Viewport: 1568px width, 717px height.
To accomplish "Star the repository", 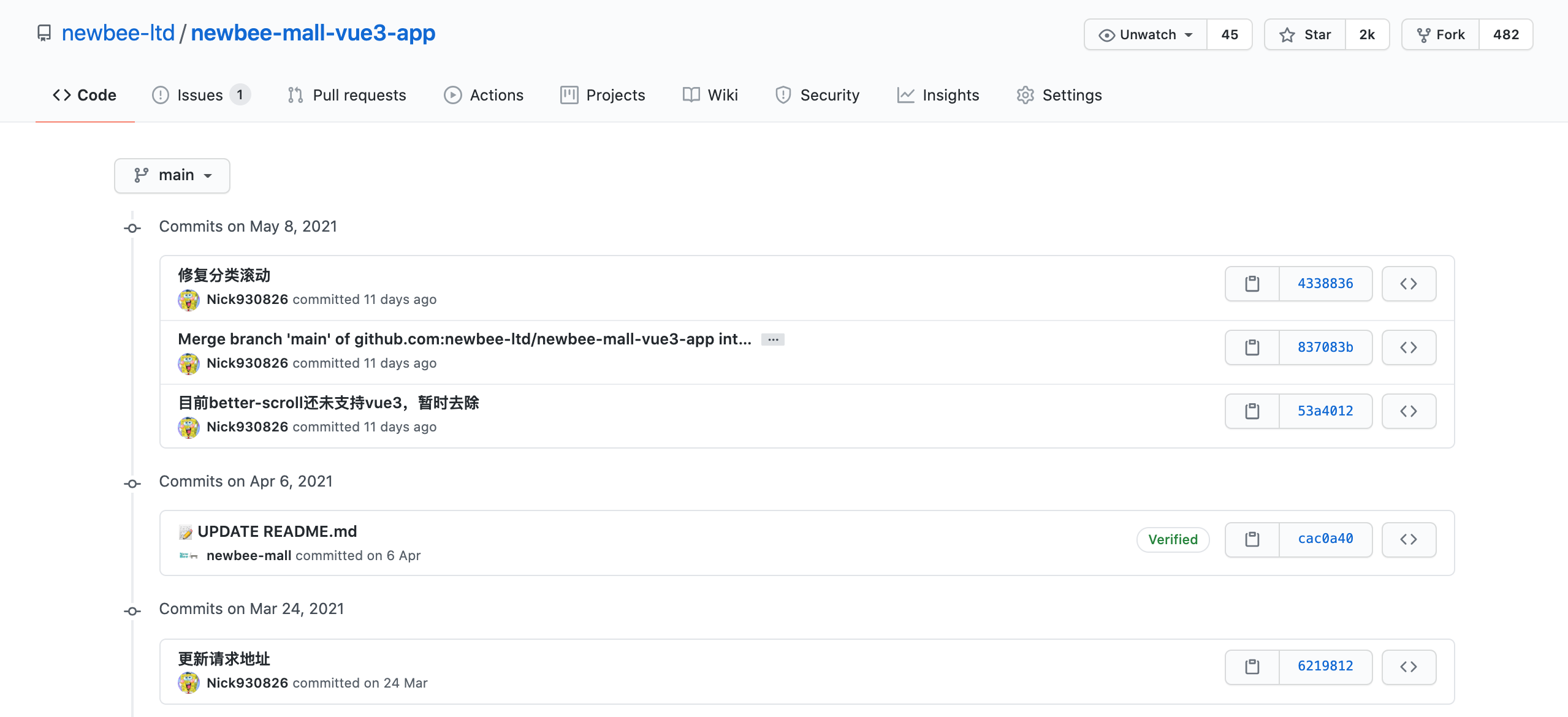I will coord(1305,34).
